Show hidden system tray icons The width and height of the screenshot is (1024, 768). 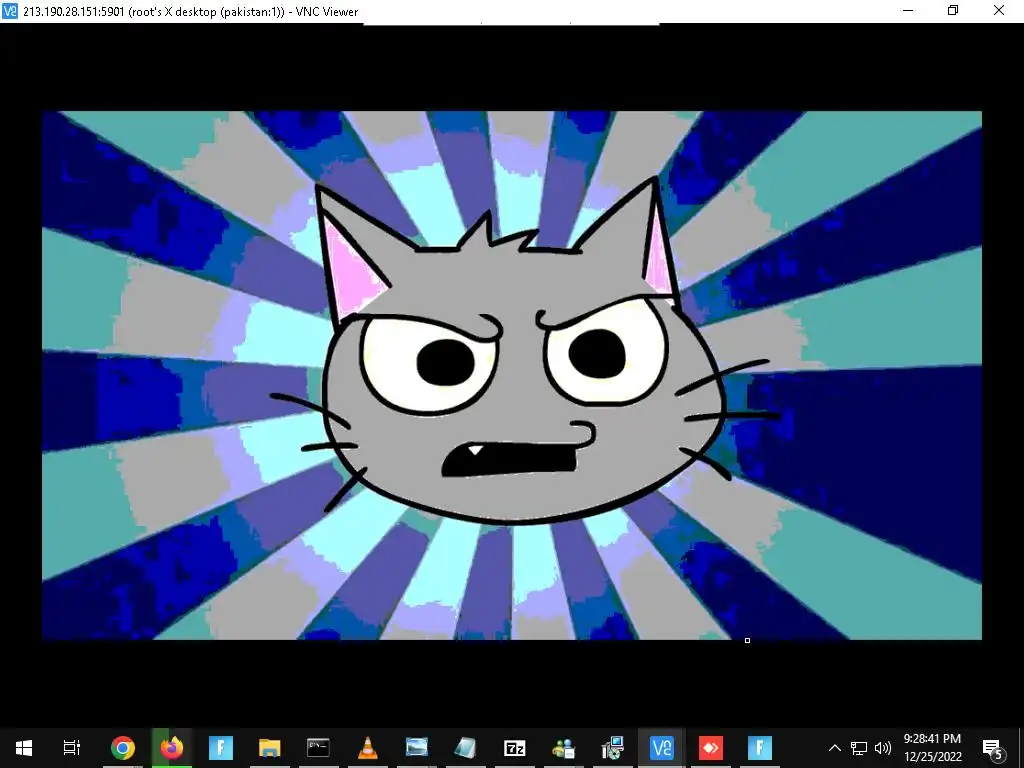click(835, 748)
